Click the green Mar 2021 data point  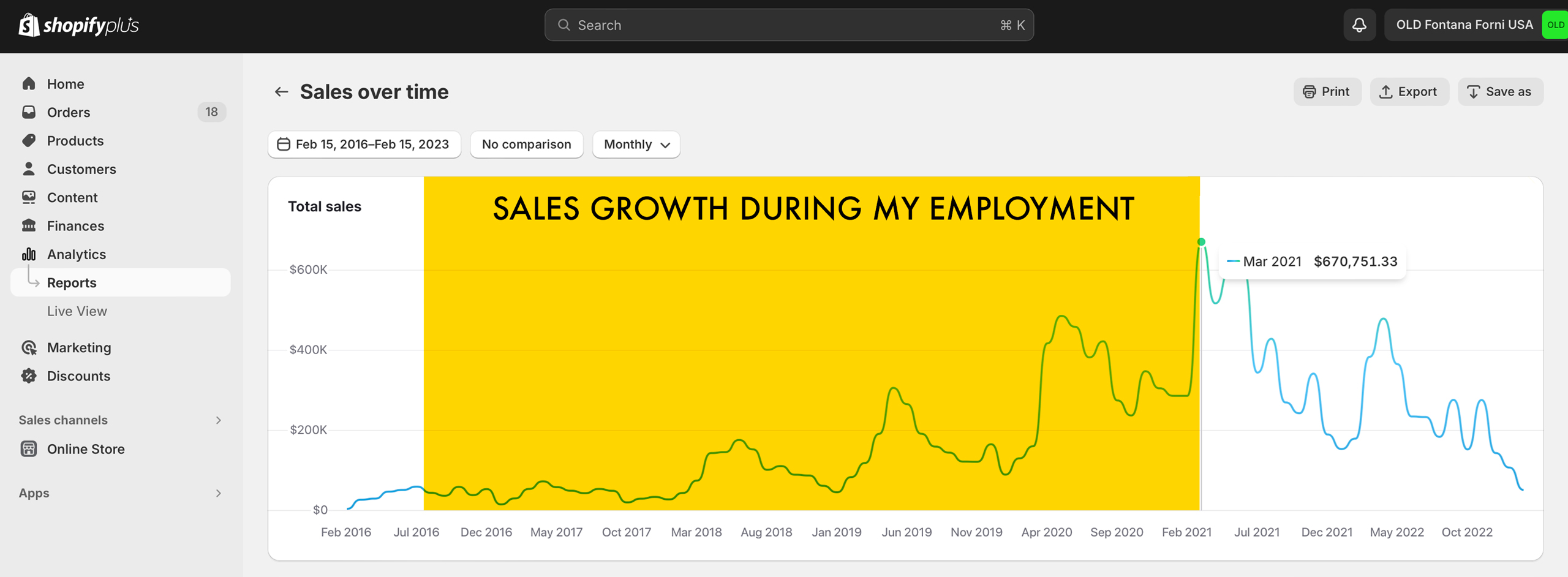click(x=1201, y=242)
